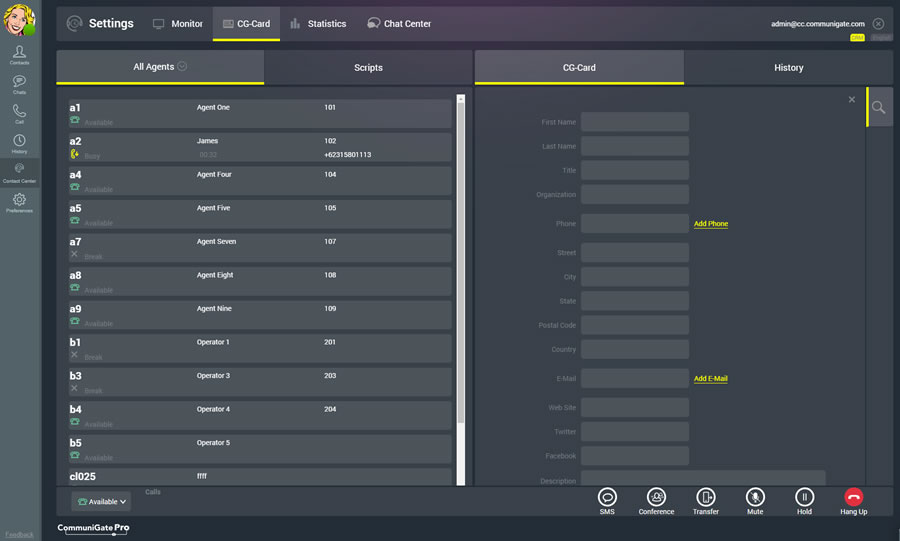
Task: Switch to the Scripts tab
Action: point(368,68)
